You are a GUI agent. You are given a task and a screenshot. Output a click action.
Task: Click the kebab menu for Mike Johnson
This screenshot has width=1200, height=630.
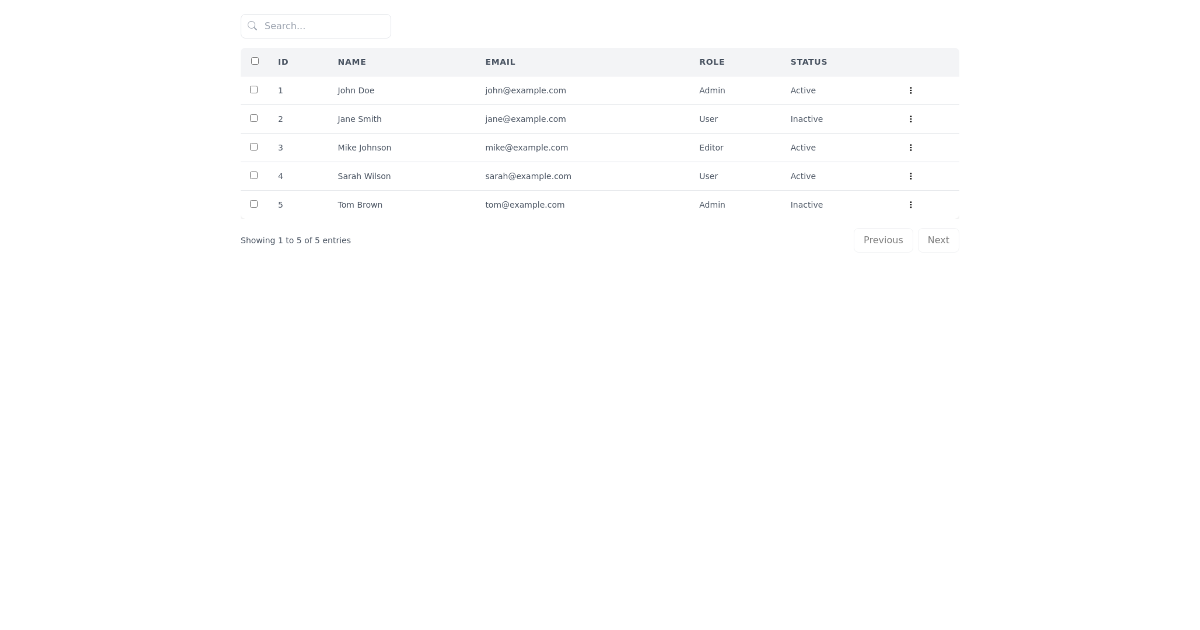[910, 147]
